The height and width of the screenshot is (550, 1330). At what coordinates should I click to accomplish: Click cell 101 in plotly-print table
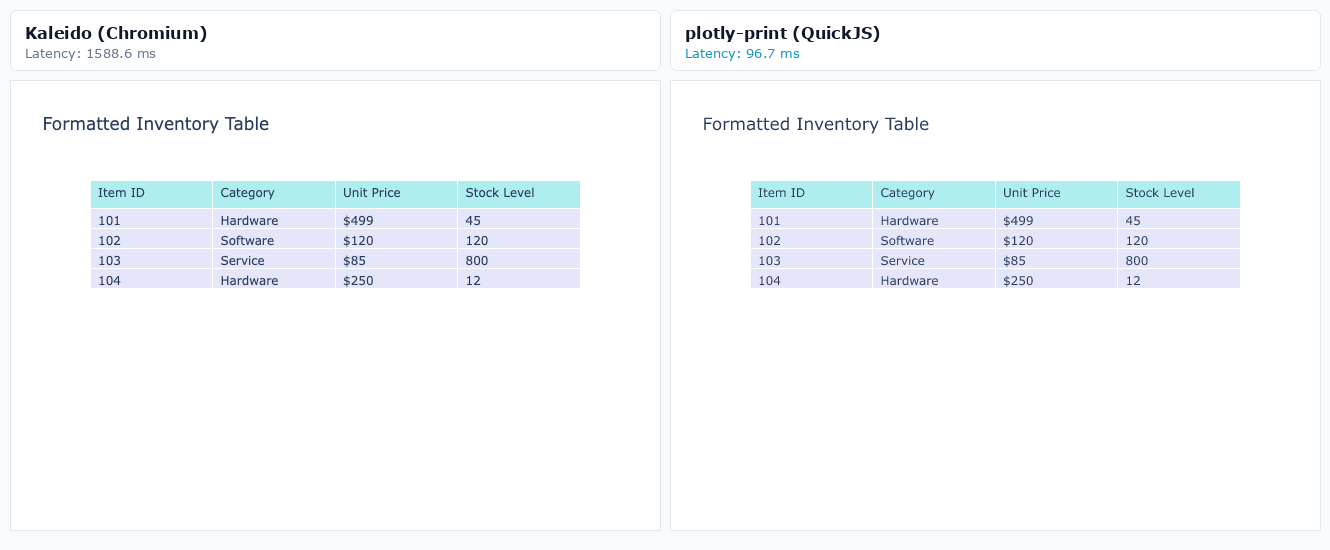pyautogui.click(x=811, y=219)
